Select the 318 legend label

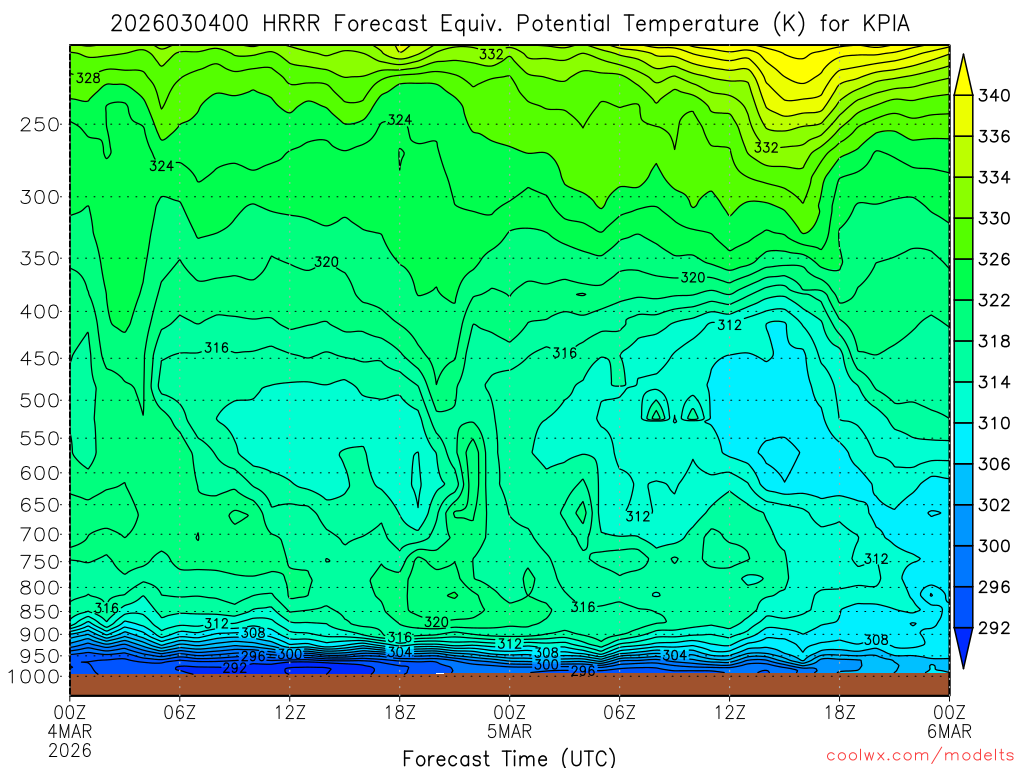click(x=993, y=341)
